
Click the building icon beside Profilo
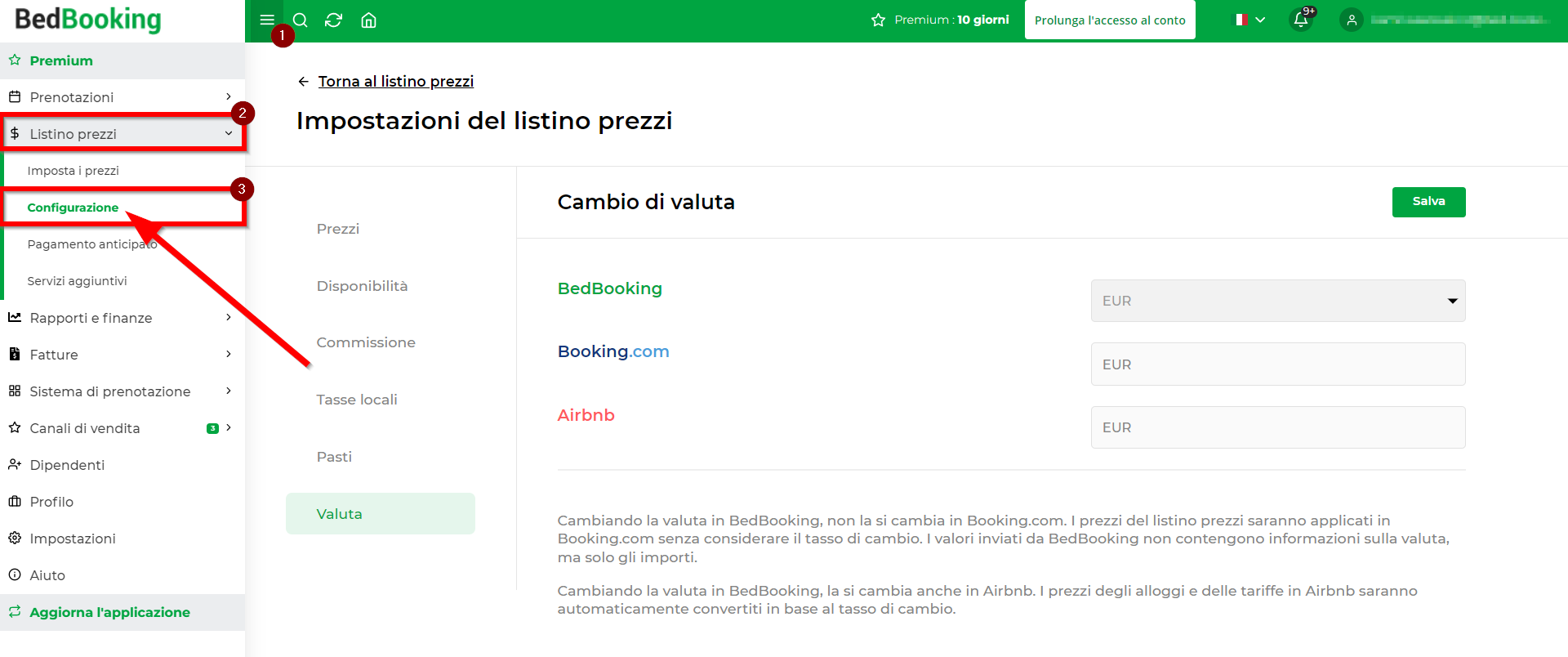tap(15, 501)
